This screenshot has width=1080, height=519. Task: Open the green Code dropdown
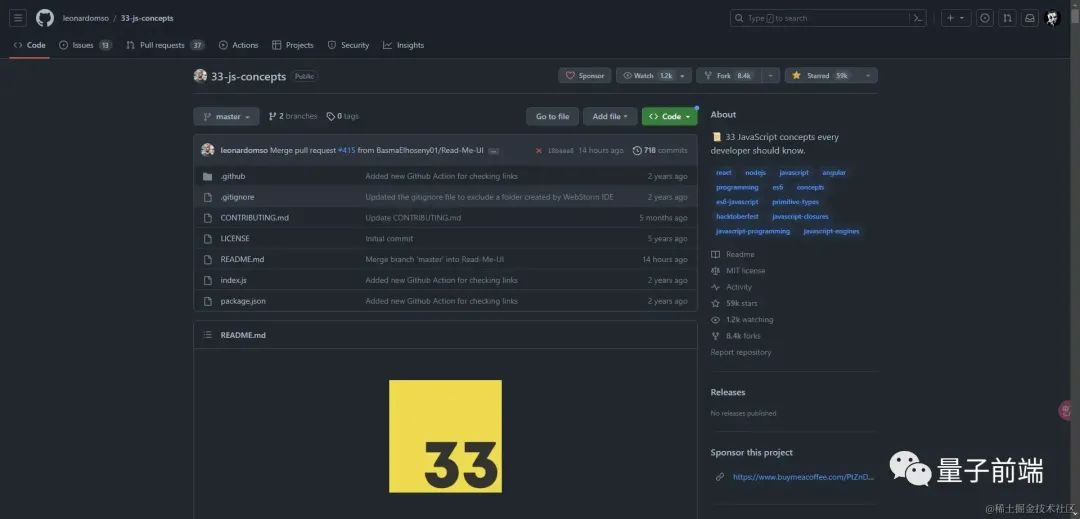point(669,117)
